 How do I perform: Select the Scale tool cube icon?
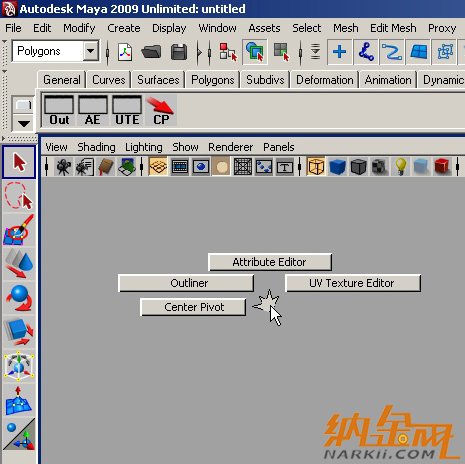point(19,332)
